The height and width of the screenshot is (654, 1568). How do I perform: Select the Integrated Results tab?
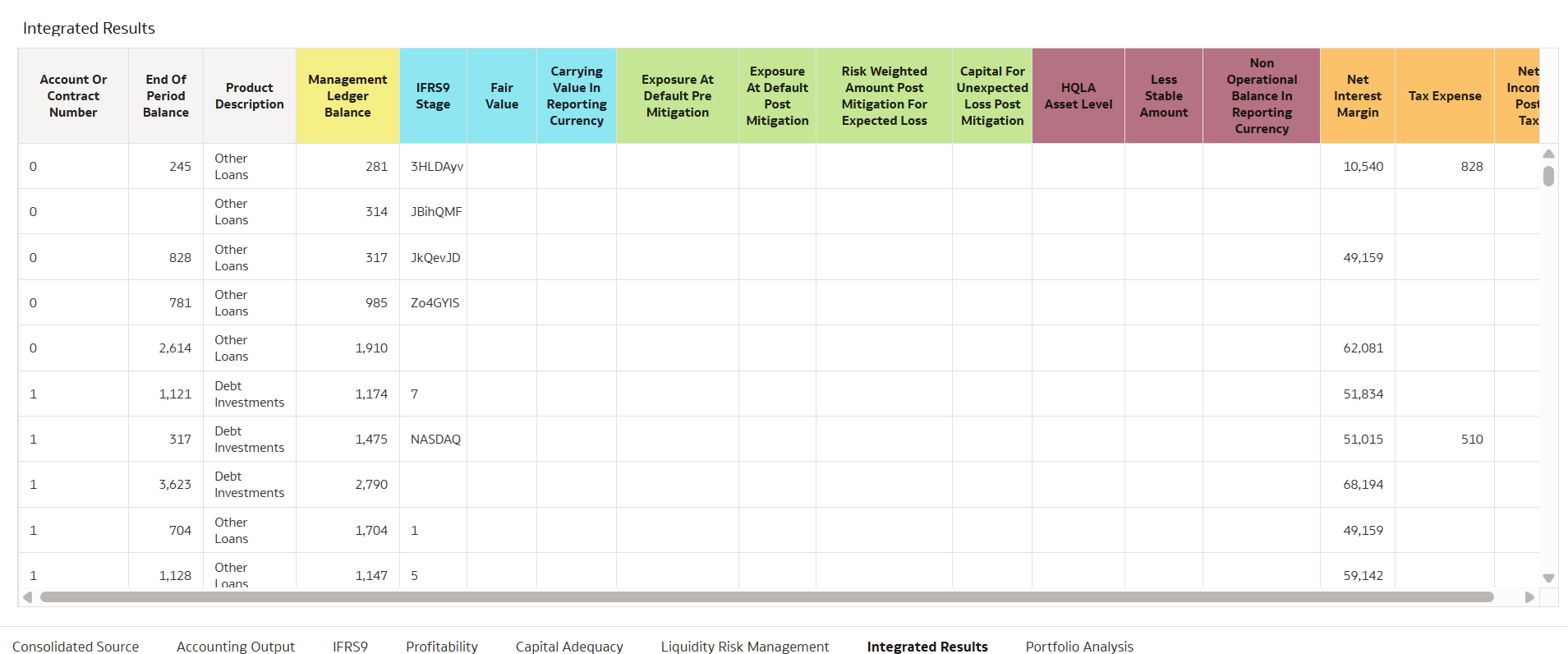point(927,647)
